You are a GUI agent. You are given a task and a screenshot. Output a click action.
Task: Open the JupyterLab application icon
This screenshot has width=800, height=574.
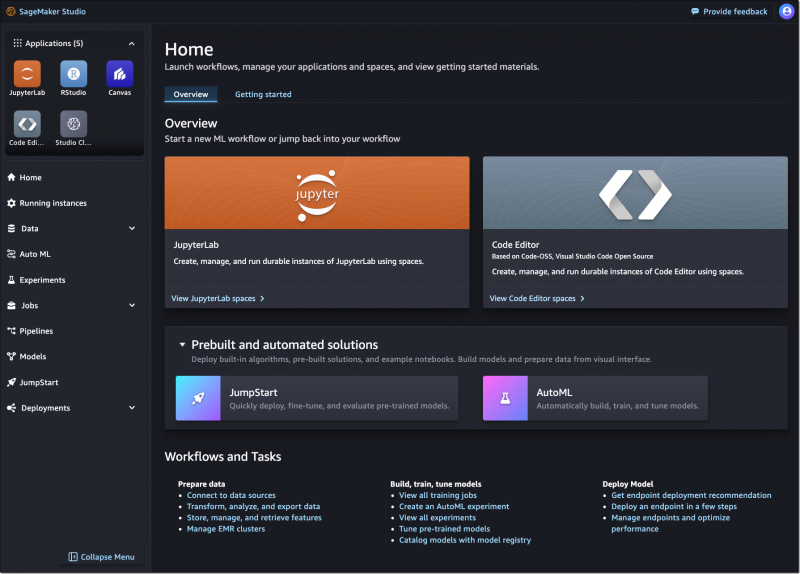click(x=27, y=74)
